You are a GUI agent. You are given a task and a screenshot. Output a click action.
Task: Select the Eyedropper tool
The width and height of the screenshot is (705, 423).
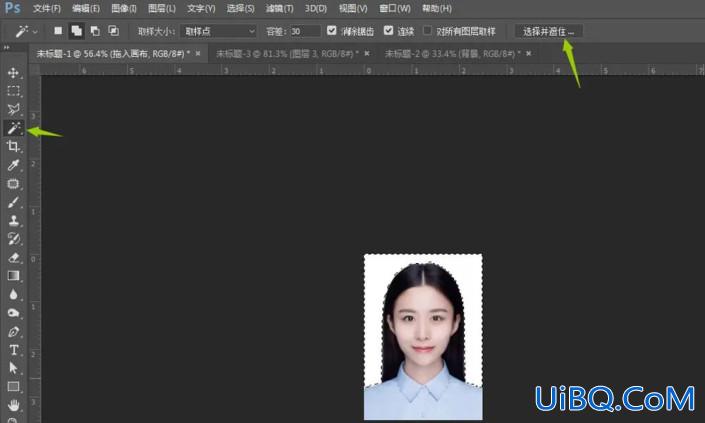click(x=13, y=165)
